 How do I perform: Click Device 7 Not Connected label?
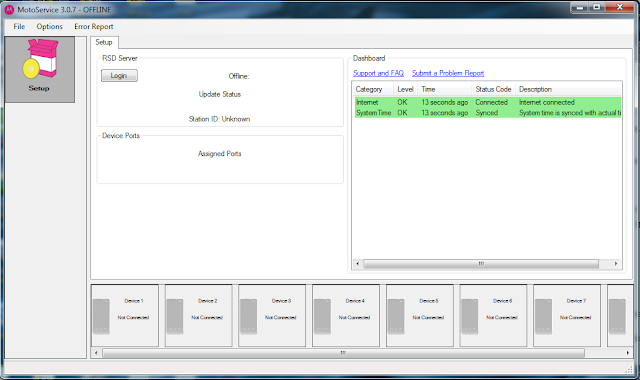576,317
